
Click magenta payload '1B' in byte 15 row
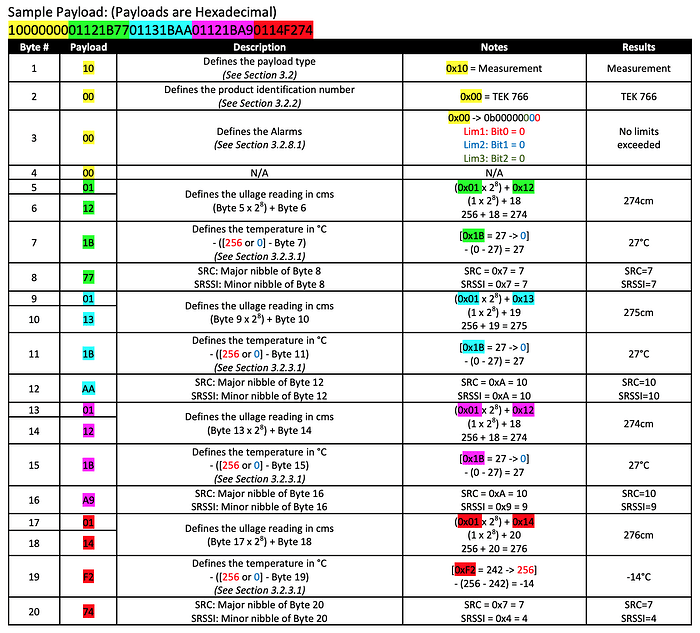(x=88, y=465)
